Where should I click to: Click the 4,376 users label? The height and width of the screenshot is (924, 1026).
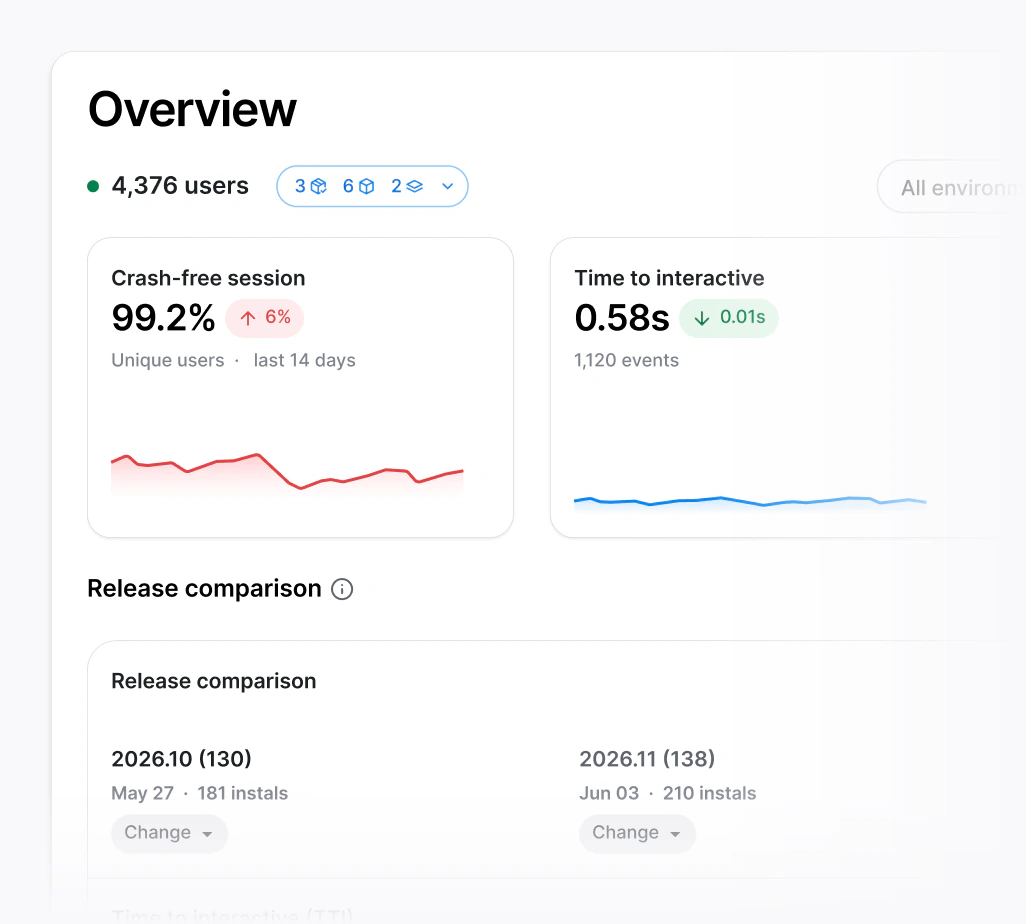pos(180,186)
